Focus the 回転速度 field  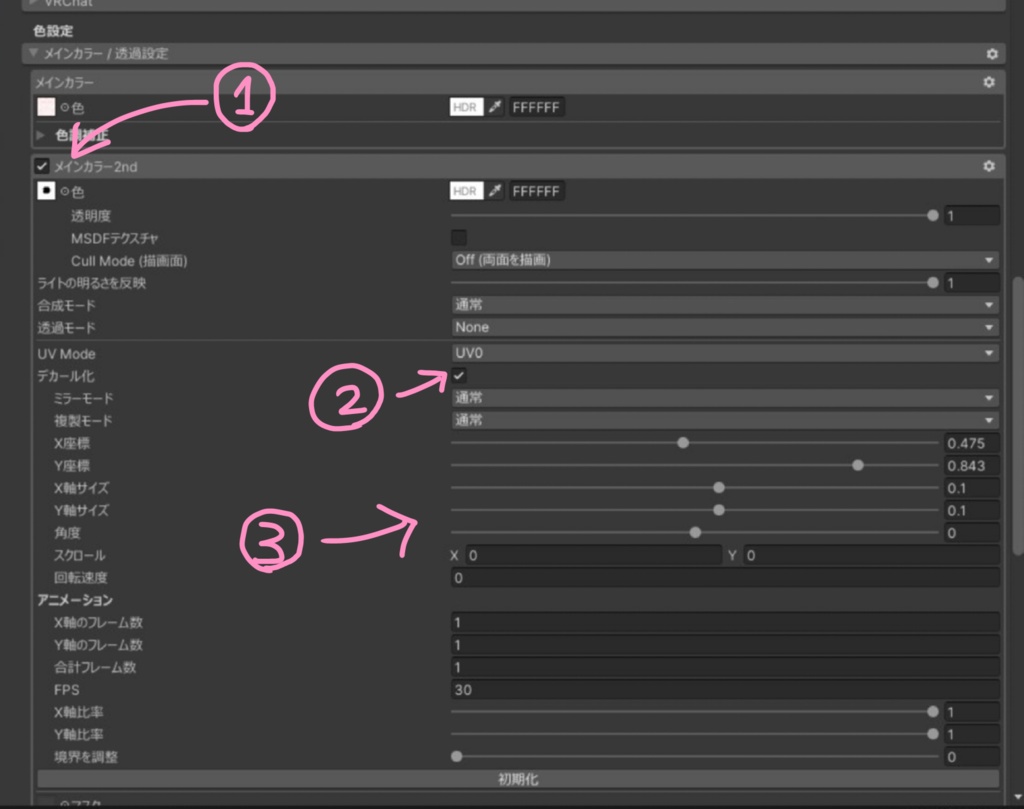click(x=725, y=578)
